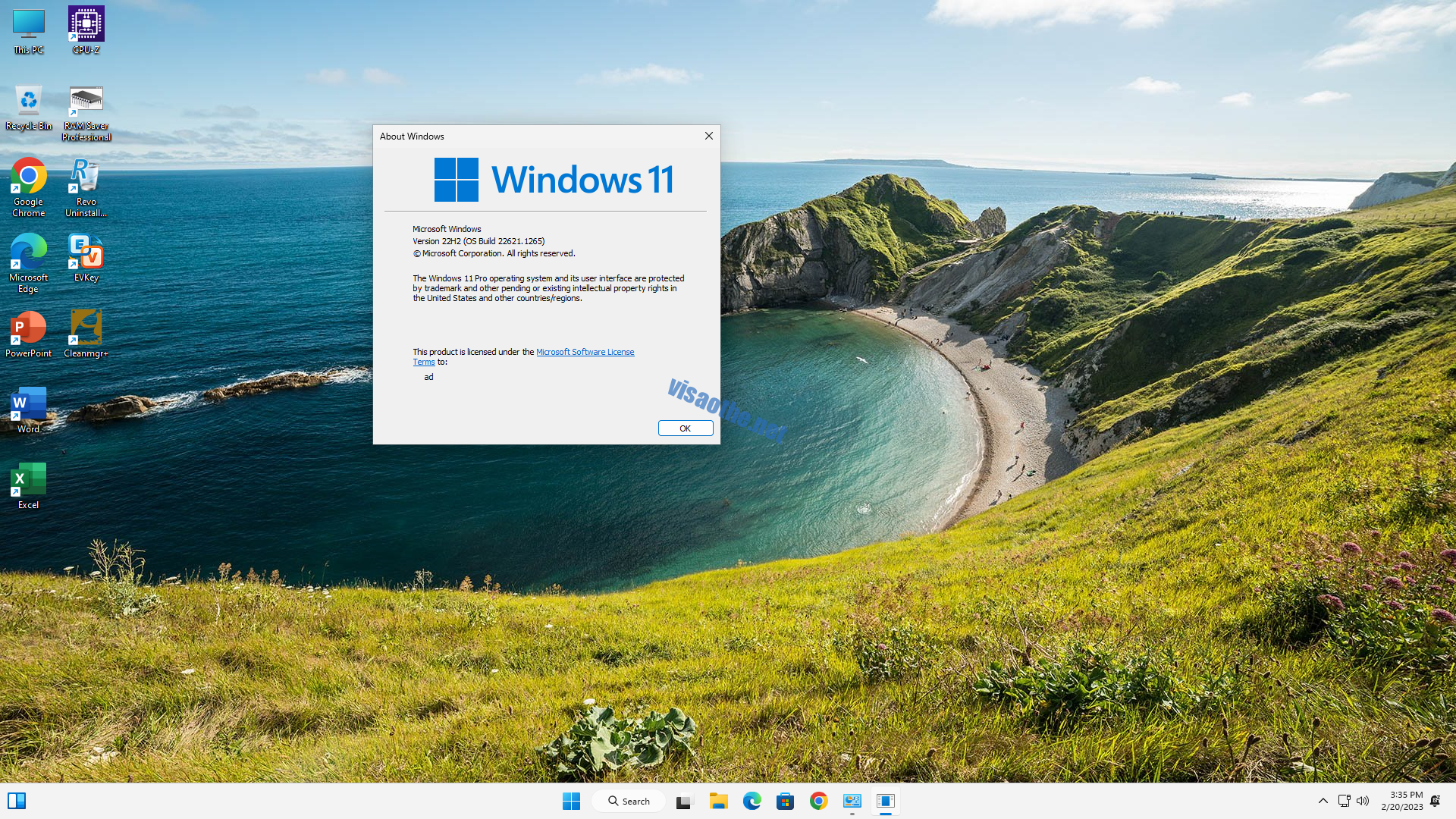This screenshot has width=1456, height=819.
Task: Launch EVKey desktop shortcut
Action: pyautogui.click(x=86, y=259)
